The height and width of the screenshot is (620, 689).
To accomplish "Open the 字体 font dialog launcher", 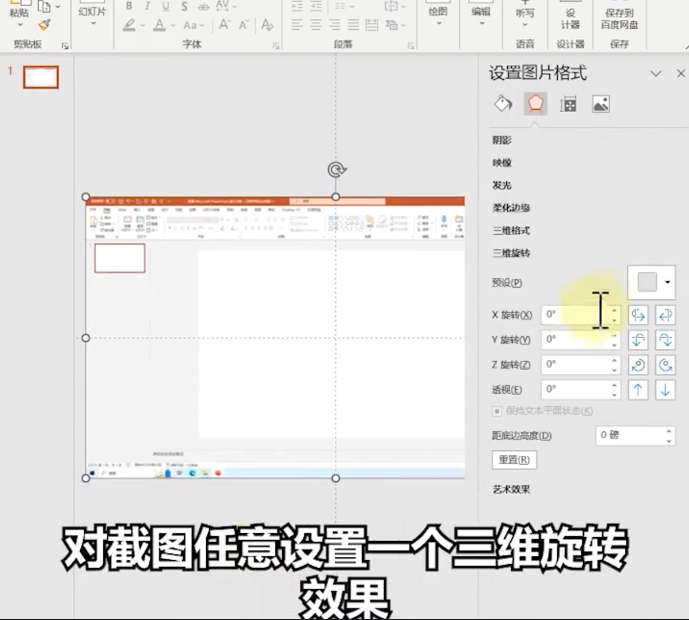I will (x=276, y=46).
